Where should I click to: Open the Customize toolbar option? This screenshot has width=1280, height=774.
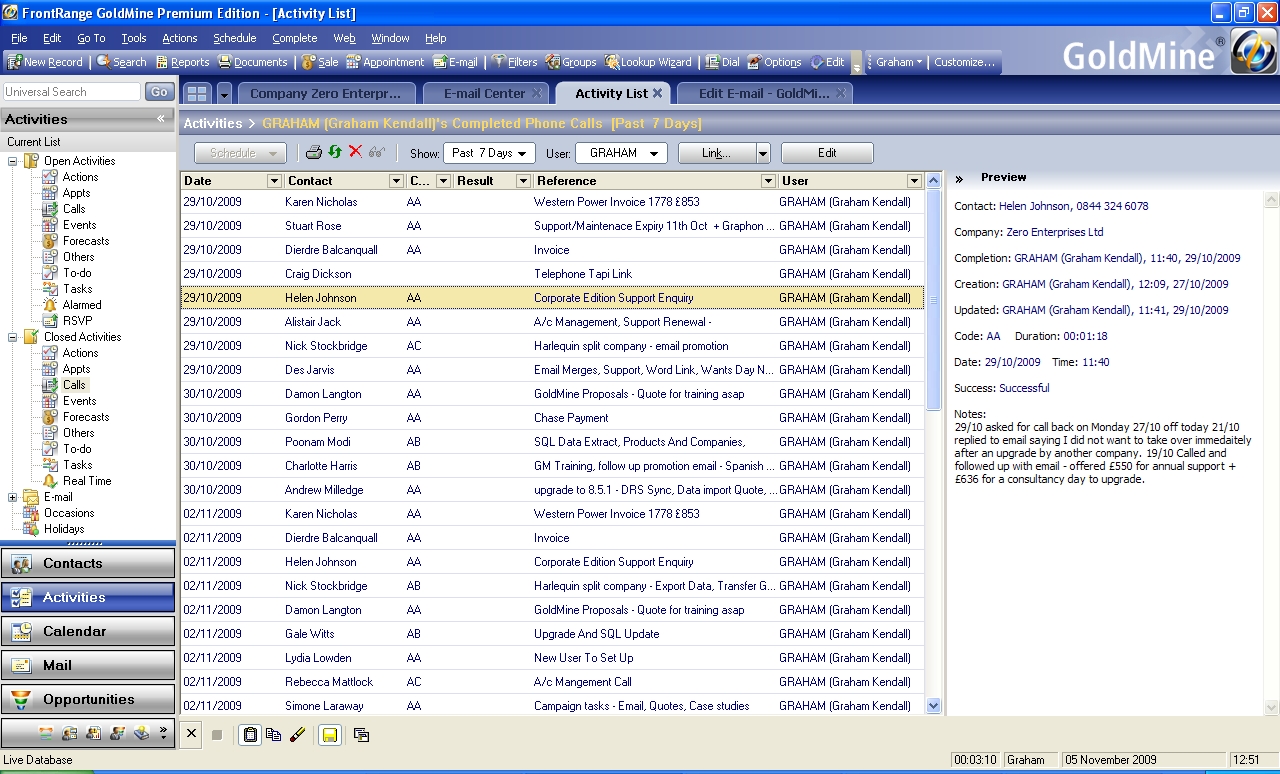point(964,62)
